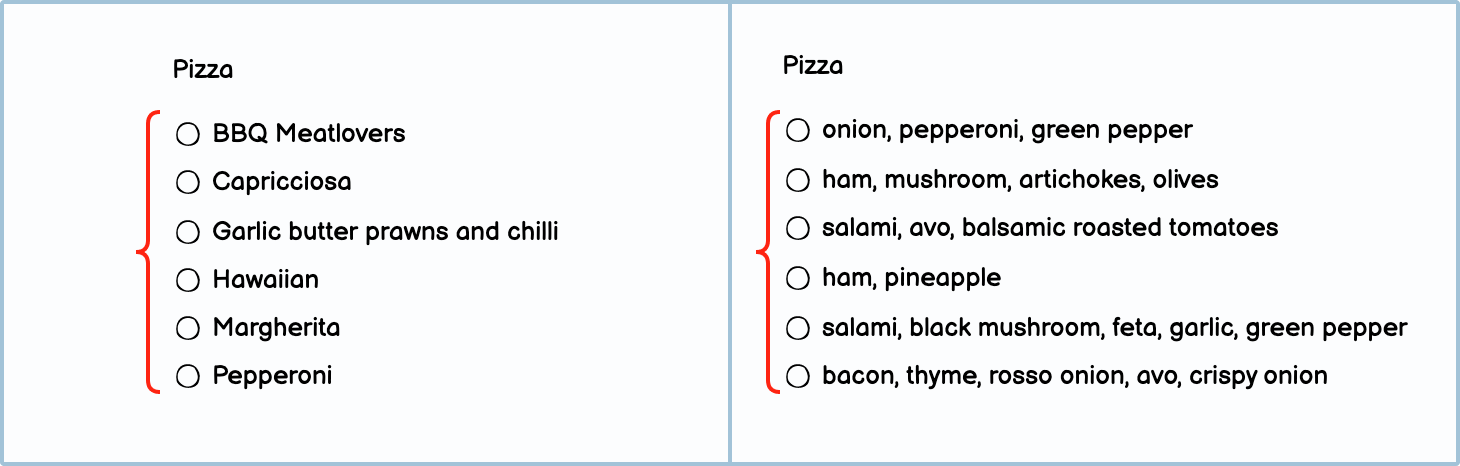Click the 'ham, pineapple' label text
This screenshot has height=466, width=1460.
click(911, 278)
